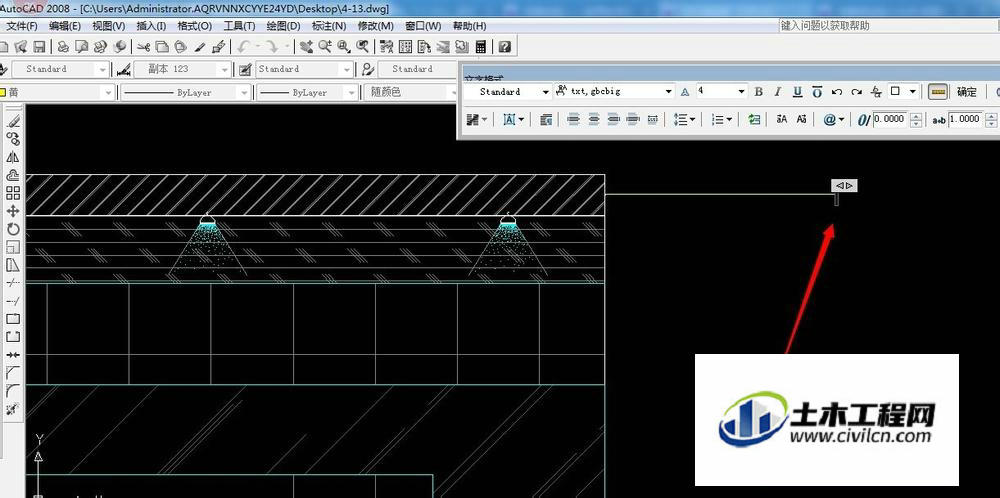Convert text with the uppercase button
Image resolution: width=1000 pixels, height=498 pixels.
point(781,119)
